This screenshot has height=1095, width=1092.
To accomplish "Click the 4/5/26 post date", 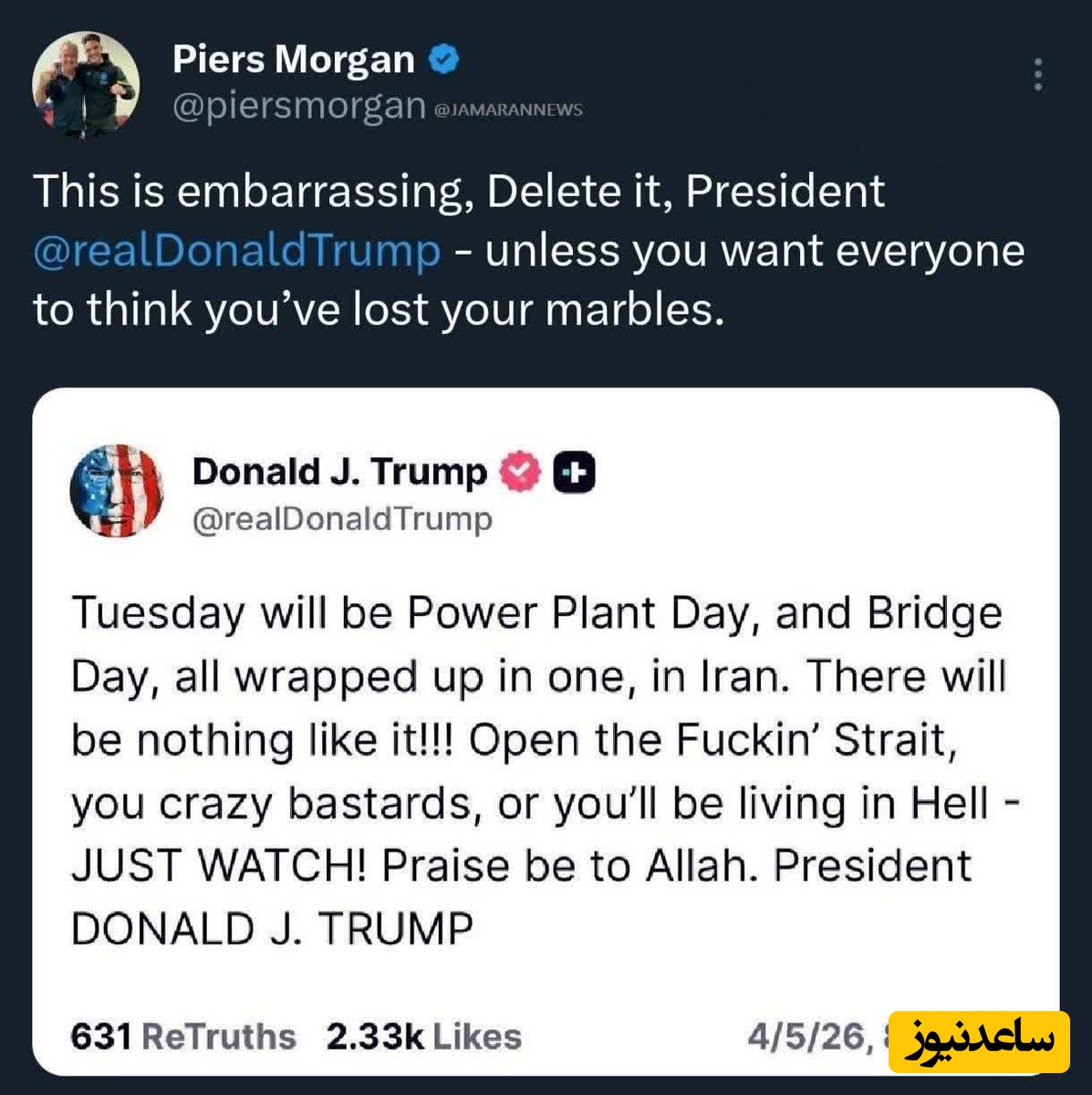I will [x=805, y=1037].
